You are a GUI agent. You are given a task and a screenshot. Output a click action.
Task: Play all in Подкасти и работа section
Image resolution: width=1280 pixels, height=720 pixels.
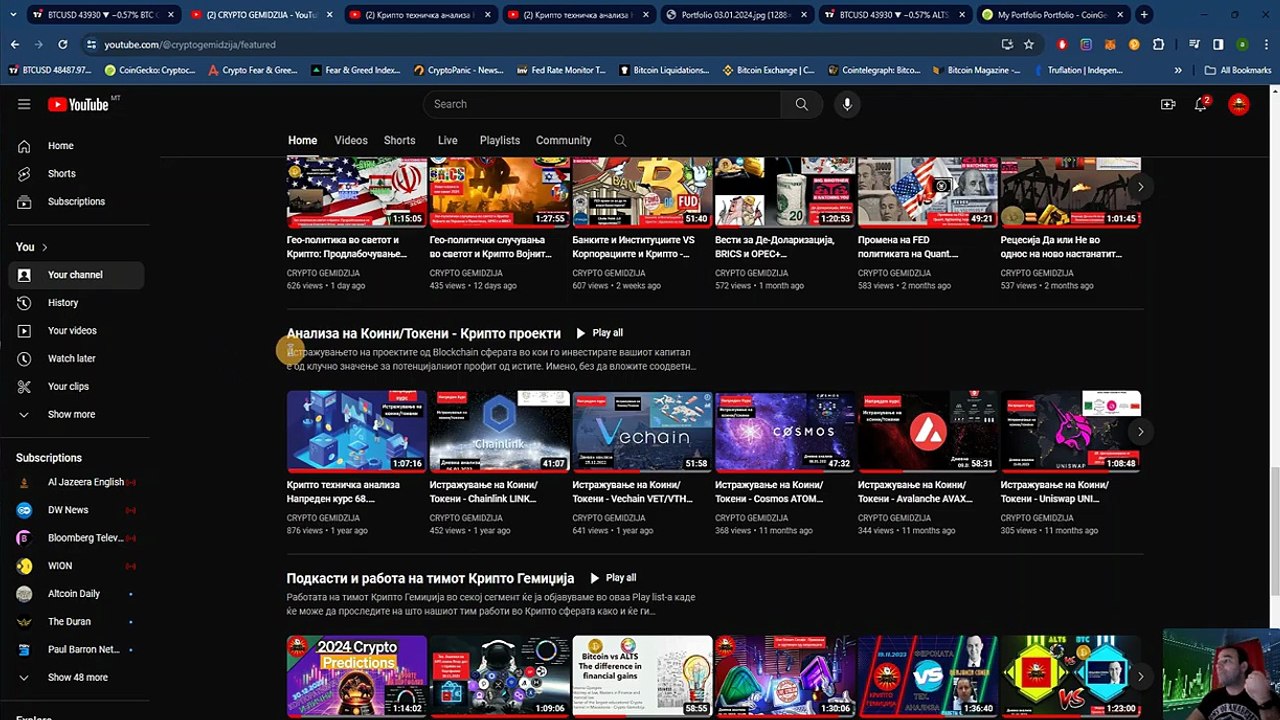click(x=613, y=578)
